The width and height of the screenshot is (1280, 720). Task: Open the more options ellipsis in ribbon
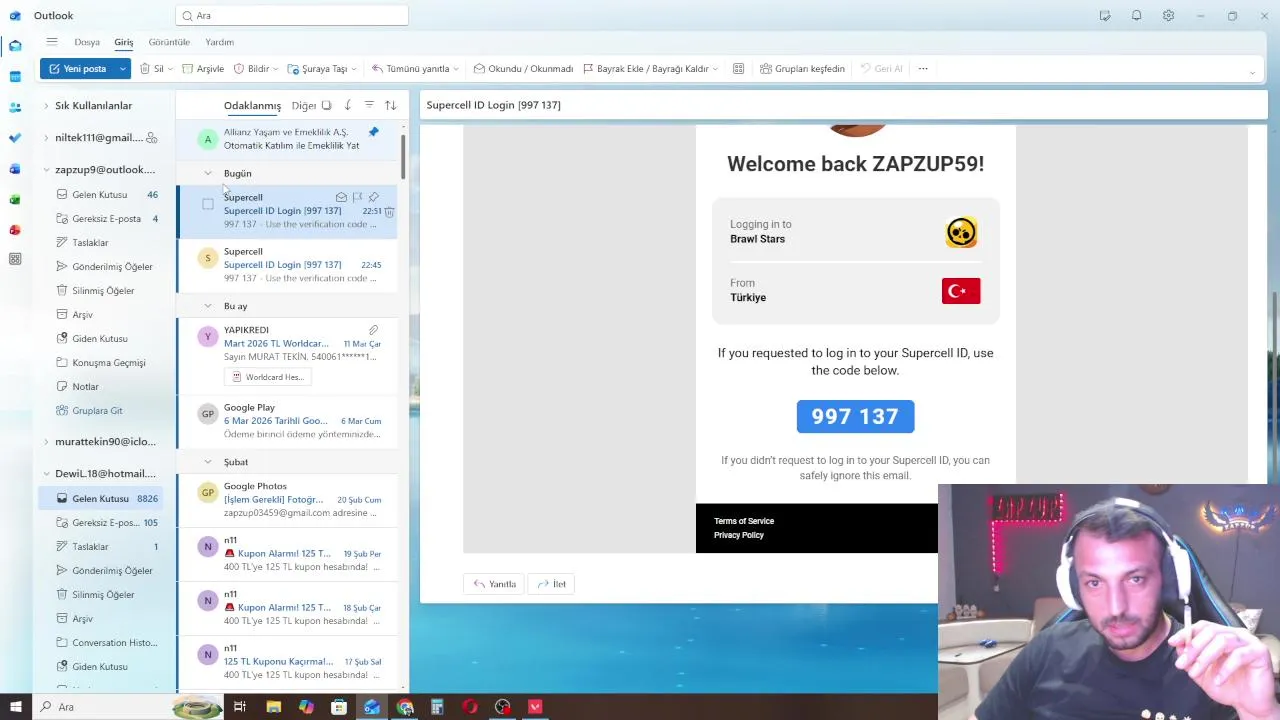pyautogui.click(x=922, y=69)
